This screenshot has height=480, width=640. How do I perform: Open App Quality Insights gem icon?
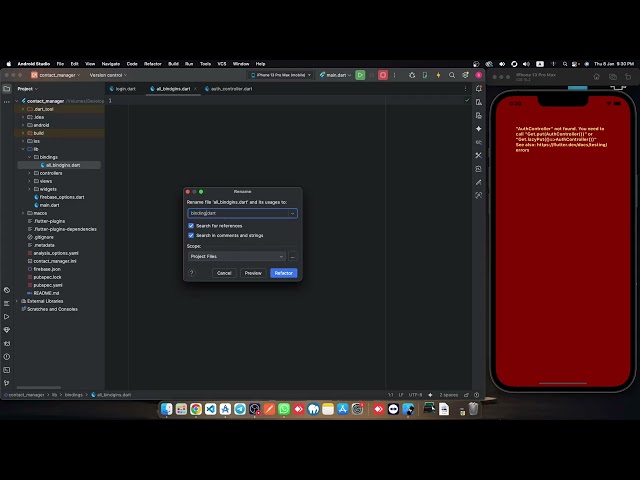(7, 330)
